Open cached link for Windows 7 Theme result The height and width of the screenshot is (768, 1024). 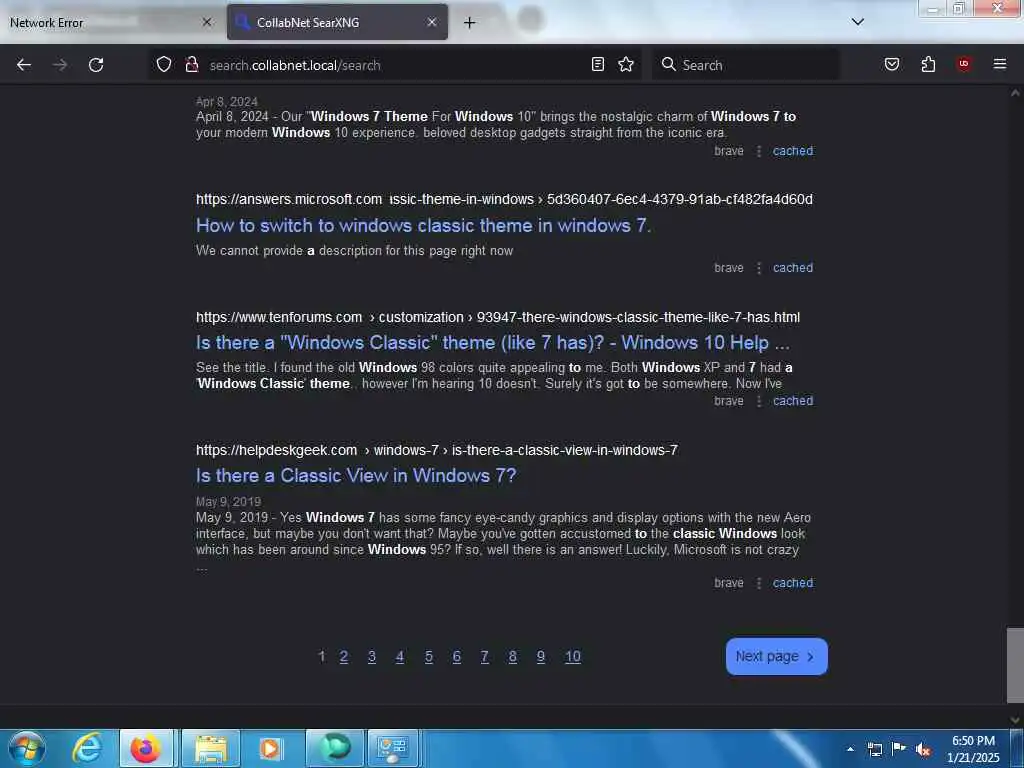point(793,151)
